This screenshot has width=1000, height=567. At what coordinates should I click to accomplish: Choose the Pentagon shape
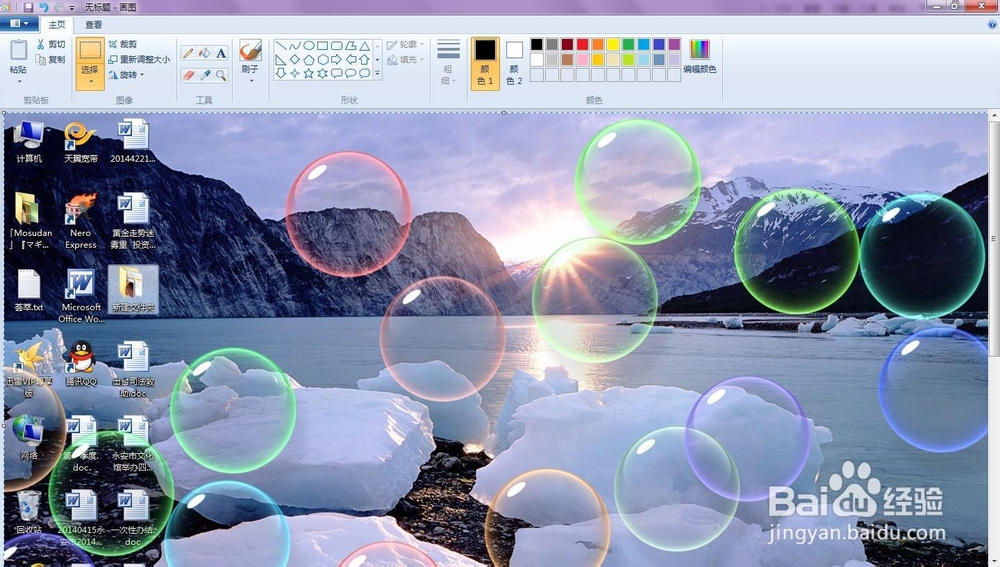[x=309, y=59]
